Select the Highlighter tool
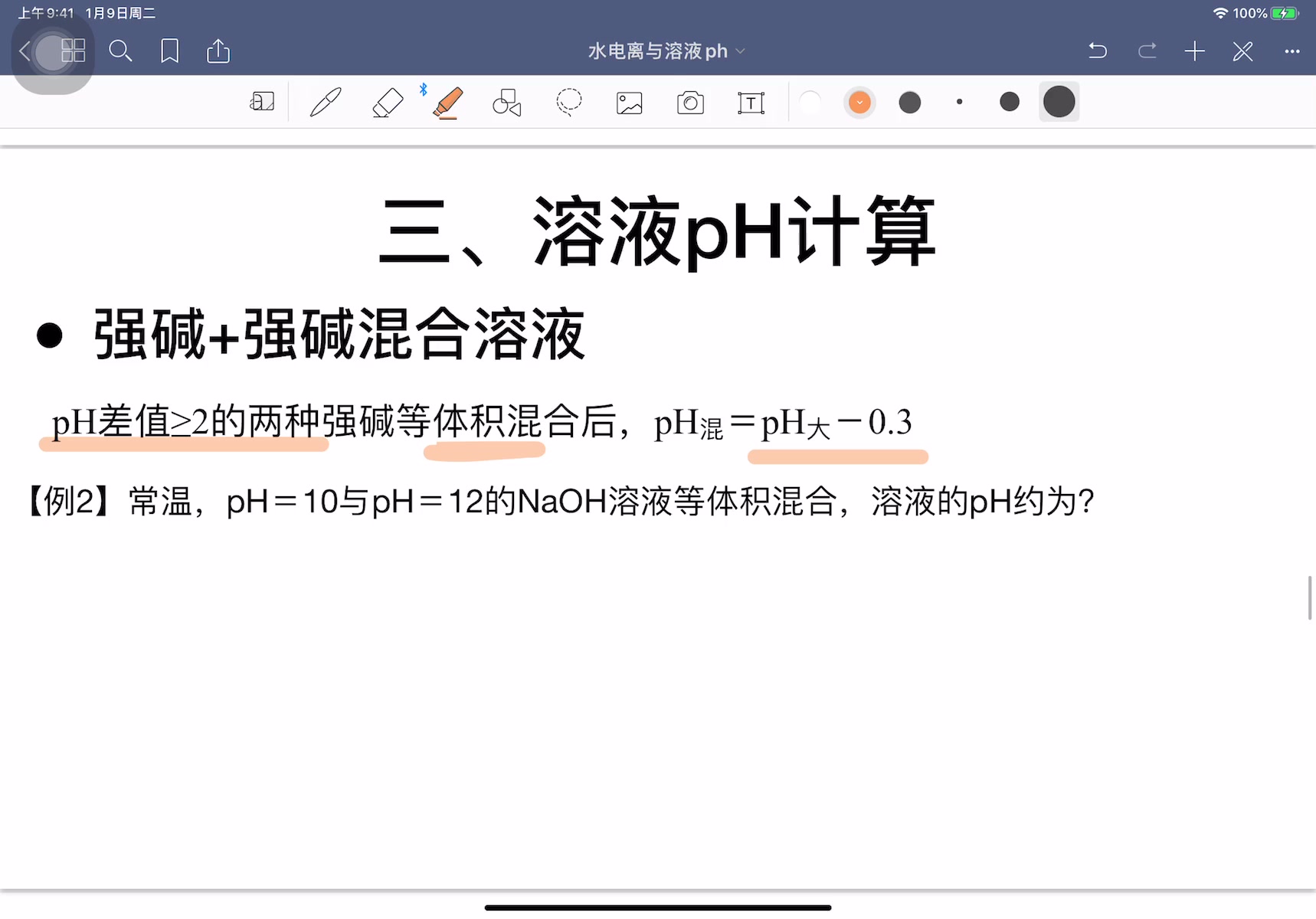The width and height of the screenshot is (1316, 919). pos(448,103)
